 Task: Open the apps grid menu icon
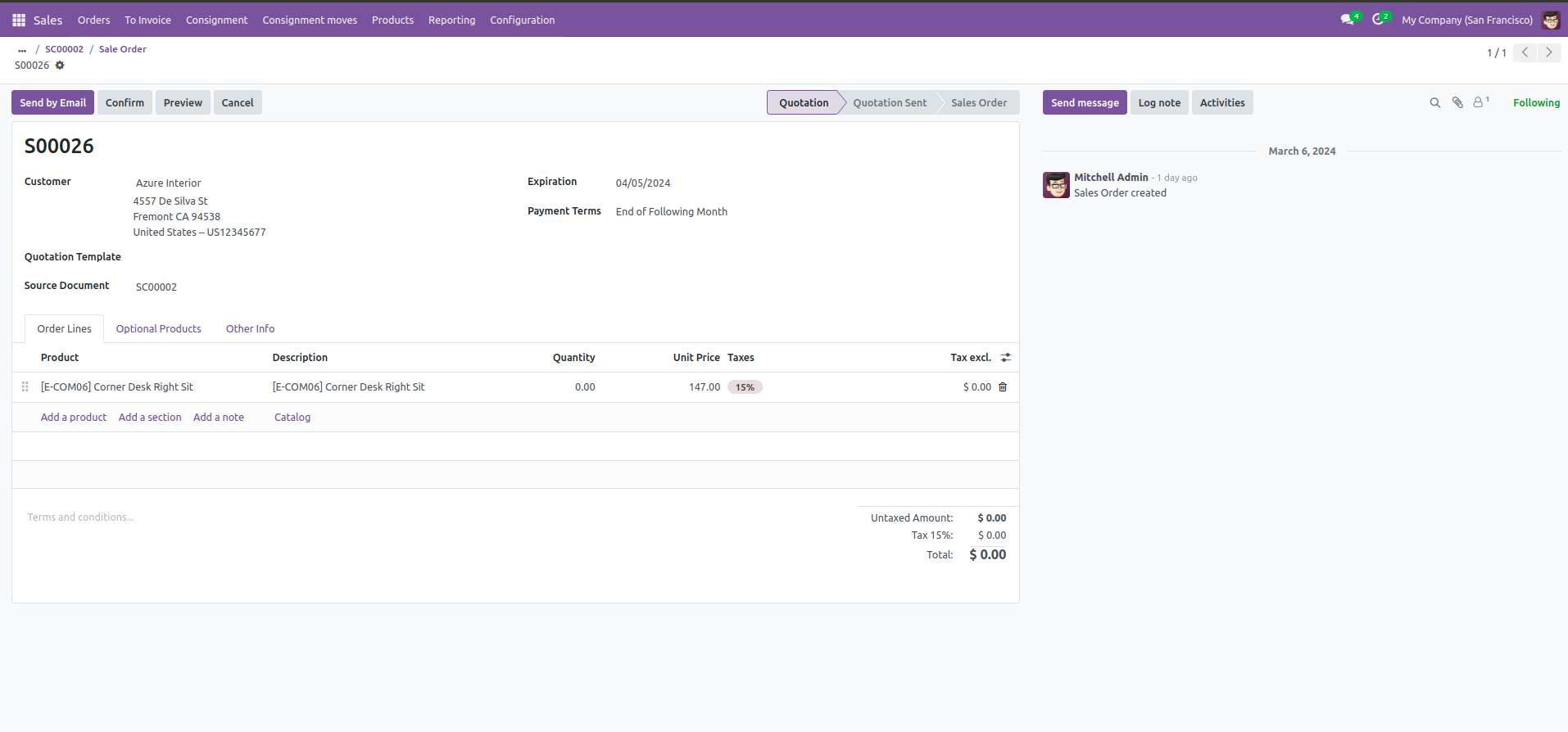[19, 20]
